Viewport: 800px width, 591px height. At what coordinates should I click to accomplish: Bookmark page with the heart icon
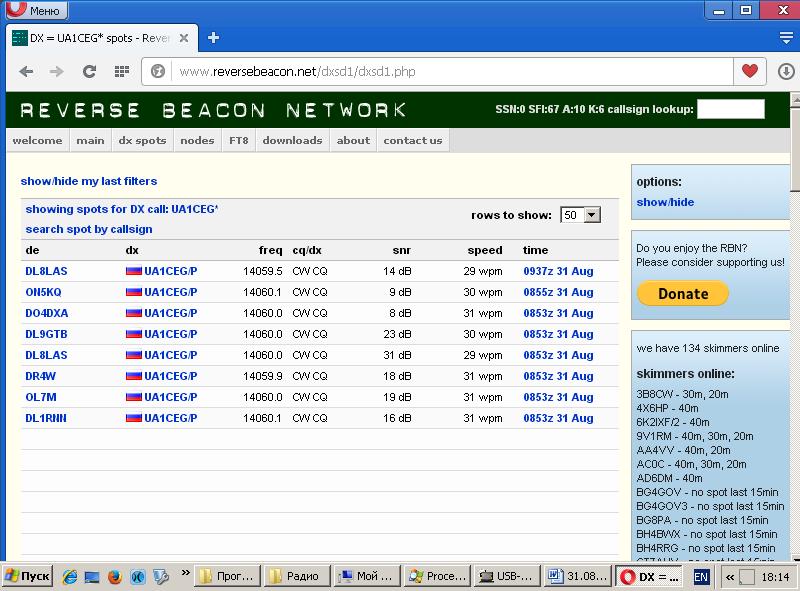pyautogui.click(x=749, y=71)
